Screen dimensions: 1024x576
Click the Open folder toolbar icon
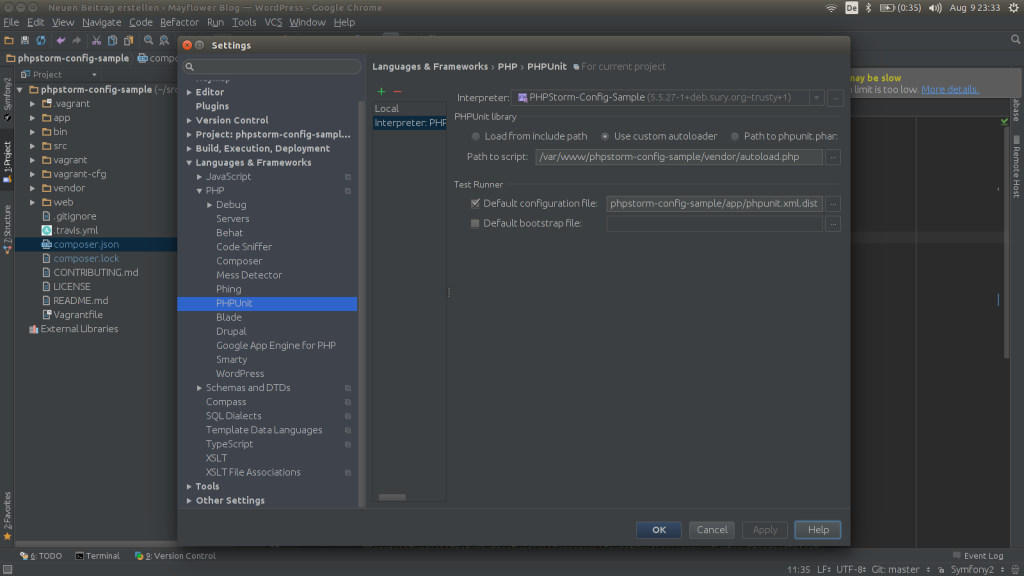[9, 40]
